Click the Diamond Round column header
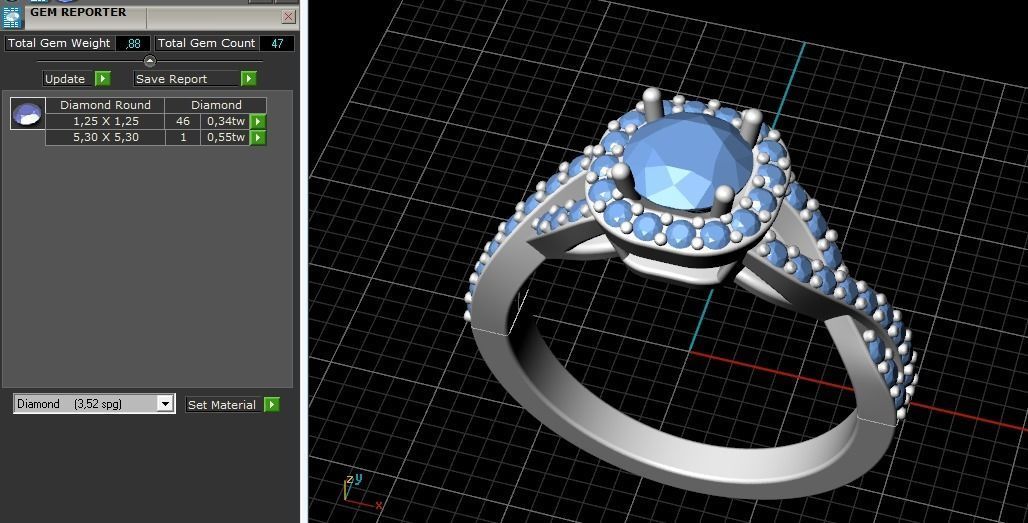 tap(105, 105)
